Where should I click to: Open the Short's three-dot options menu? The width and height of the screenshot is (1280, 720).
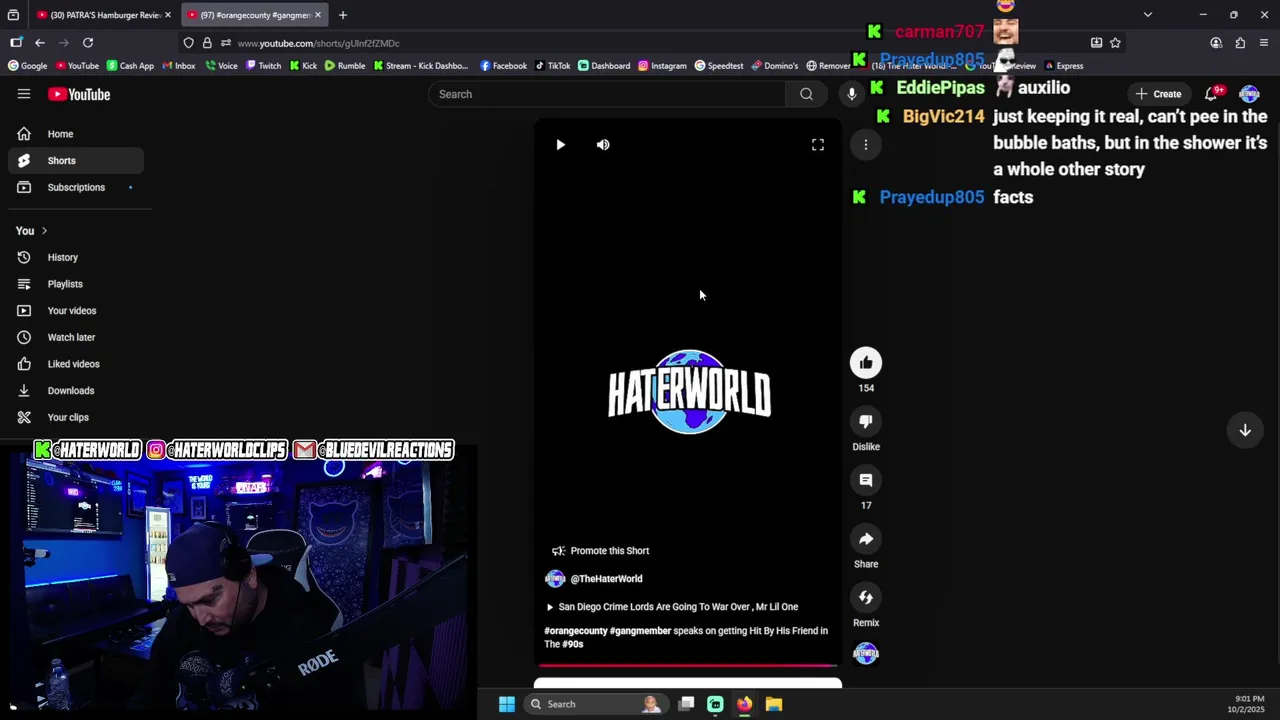tap(866, 145)
